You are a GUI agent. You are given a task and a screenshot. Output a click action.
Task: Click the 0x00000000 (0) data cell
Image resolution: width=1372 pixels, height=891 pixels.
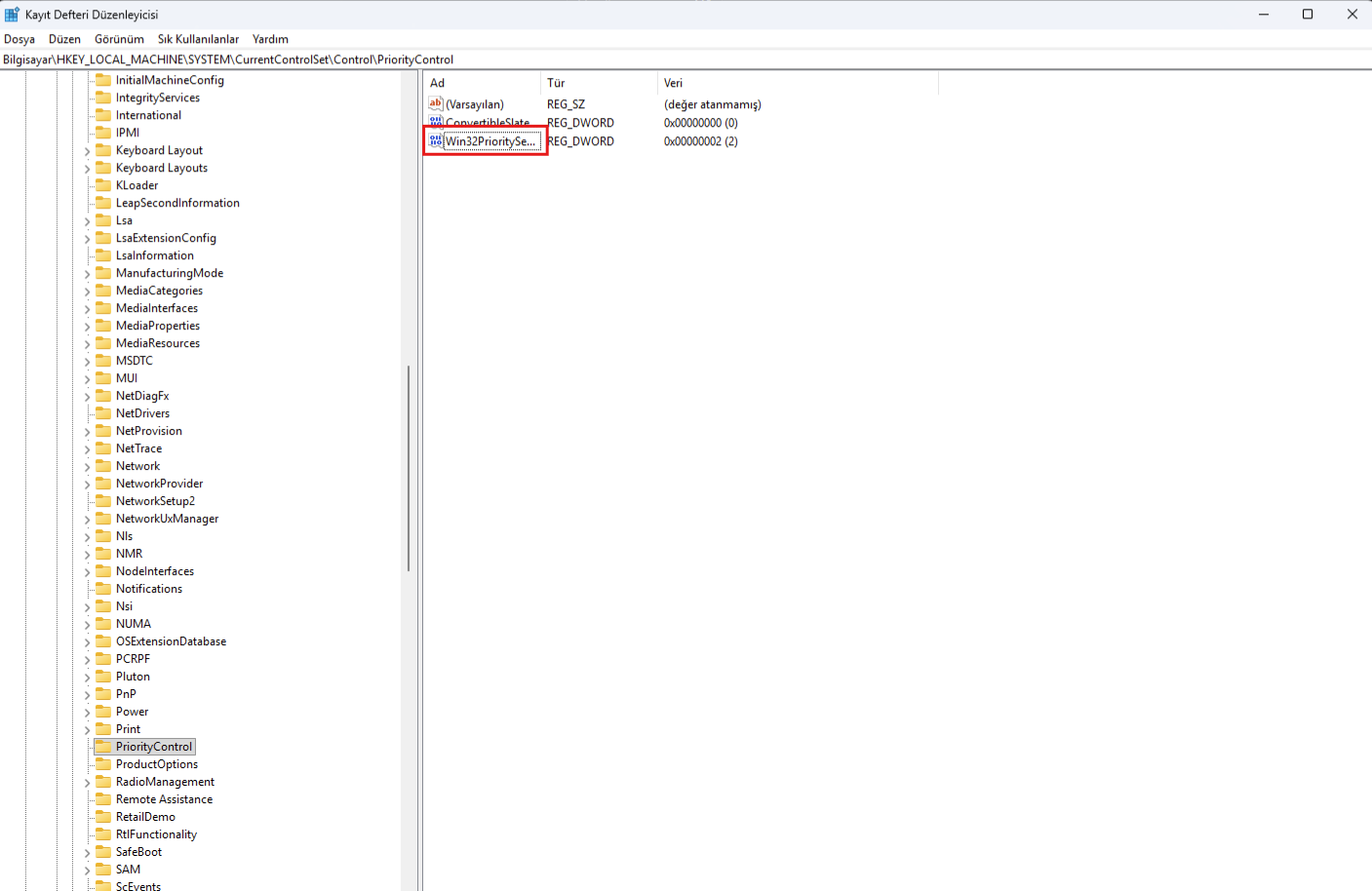click(701, 123)
